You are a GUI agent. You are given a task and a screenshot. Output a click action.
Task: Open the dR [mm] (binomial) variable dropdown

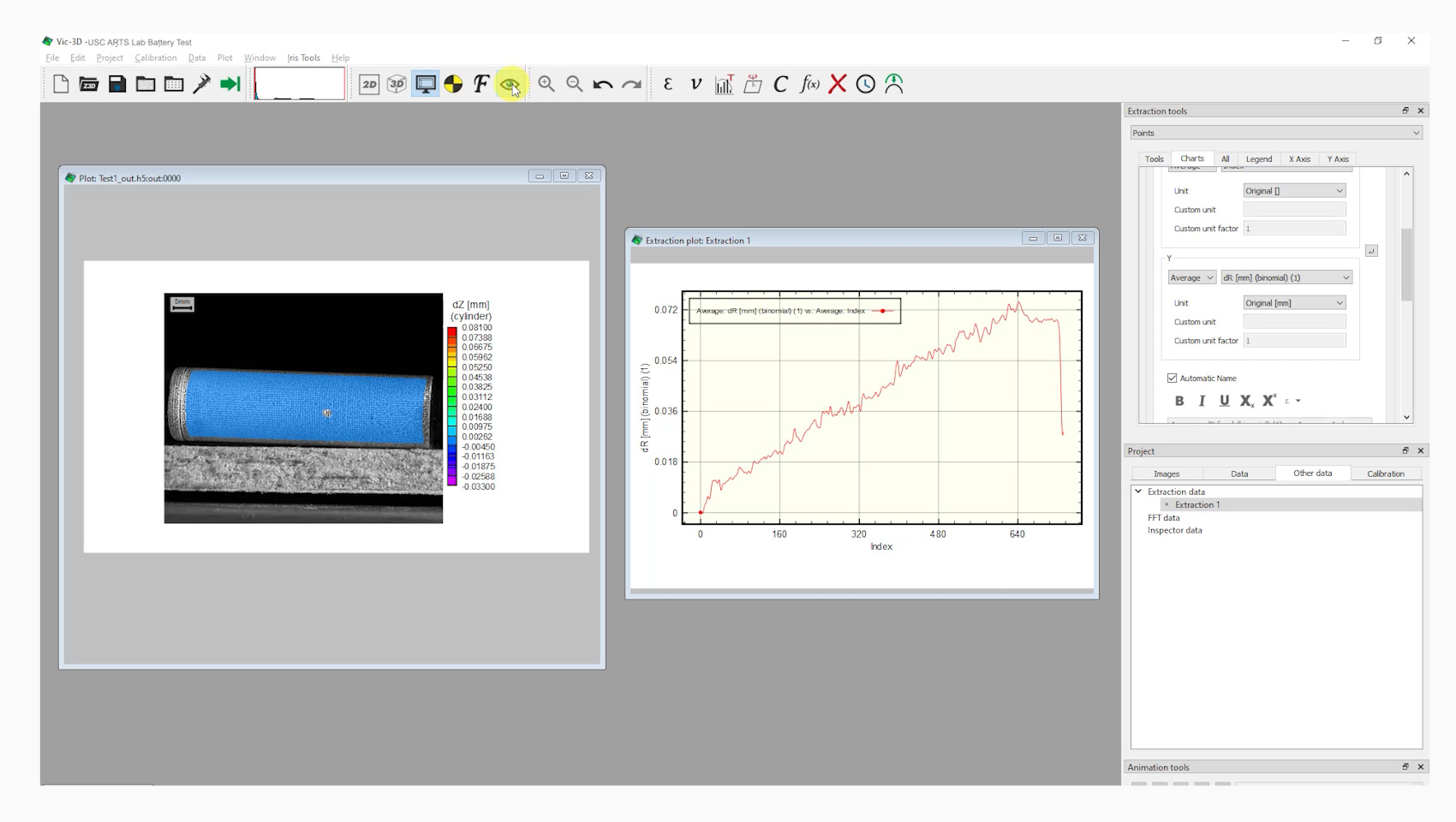tap(1286, 277)
